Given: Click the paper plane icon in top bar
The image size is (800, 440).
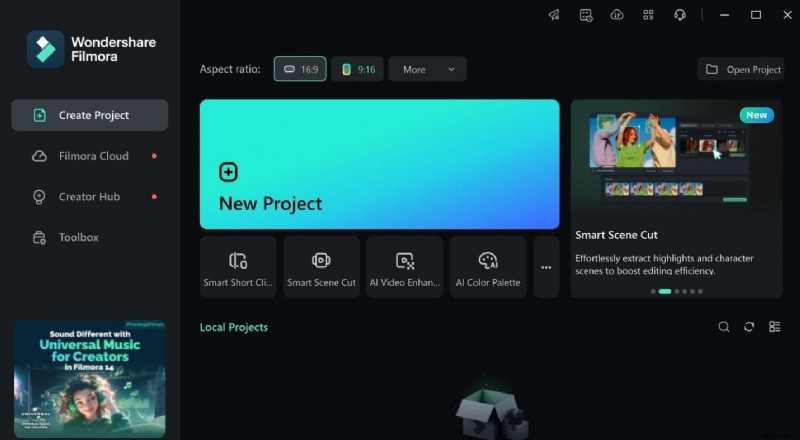Looking at the screenshot, I should click(554, 15).
